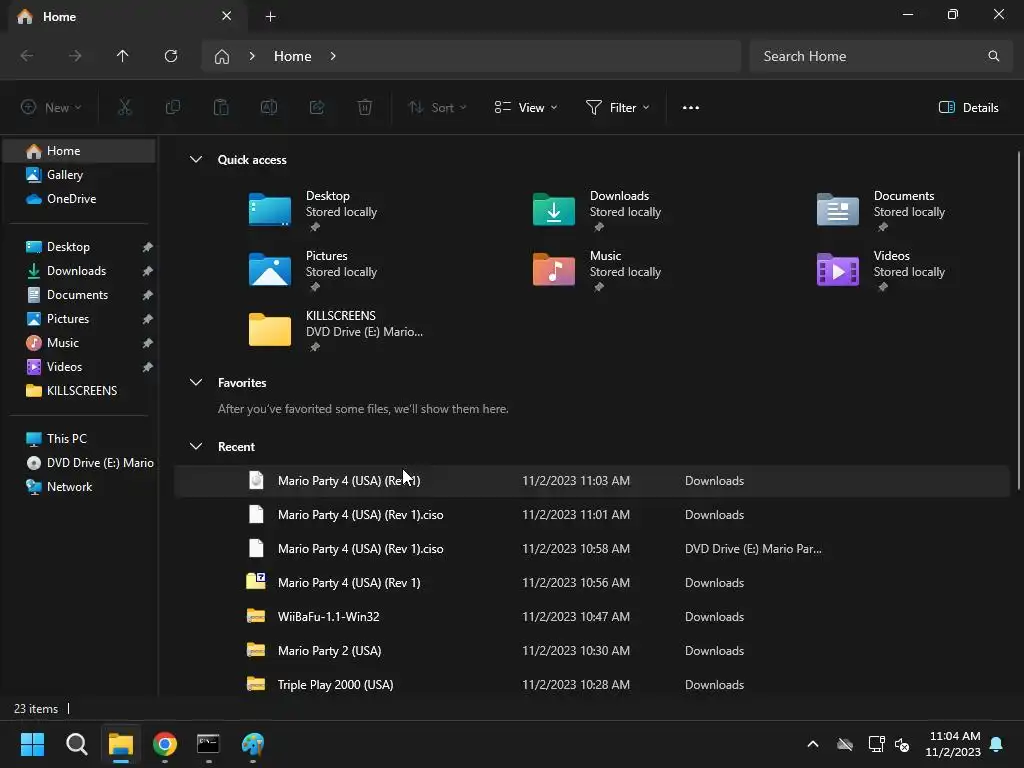Select Network in navigation pane
Screen dimensions: 1024x768
(x=79, y=487)
